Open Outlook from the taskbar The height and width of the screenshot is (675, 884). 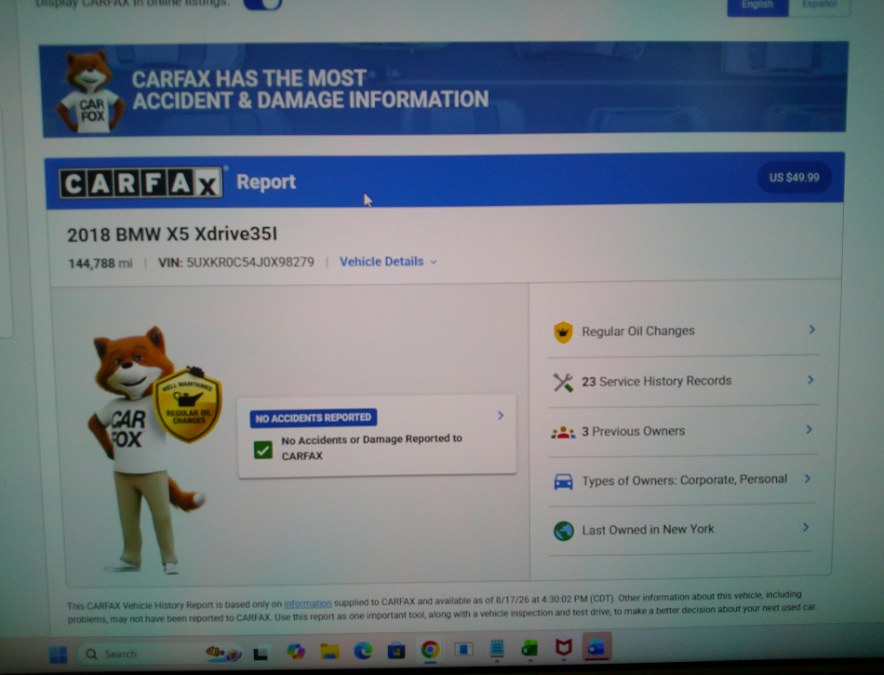pos(597,647)
